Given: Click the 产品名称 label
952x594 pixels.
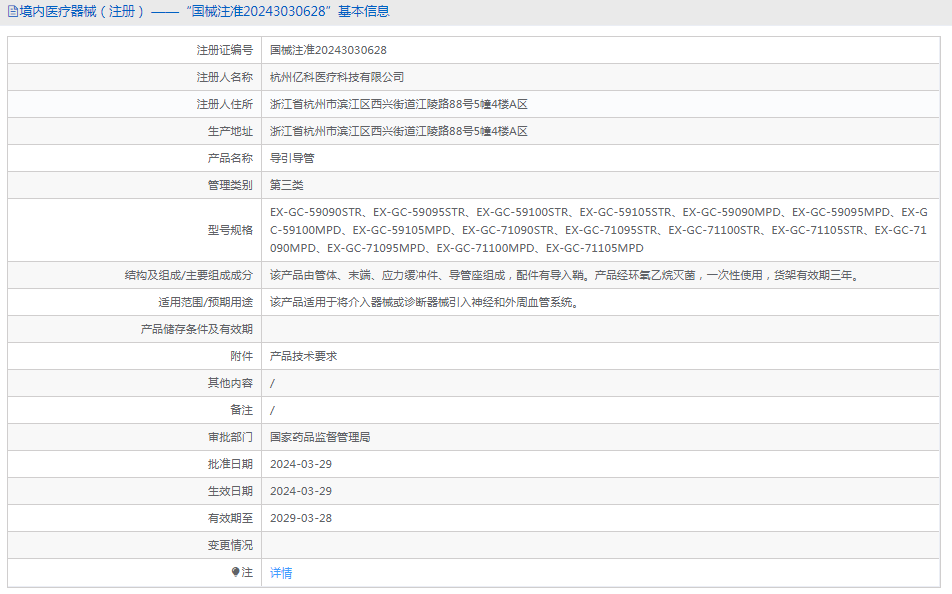Looking at the screenshot, I should (230, 158).
